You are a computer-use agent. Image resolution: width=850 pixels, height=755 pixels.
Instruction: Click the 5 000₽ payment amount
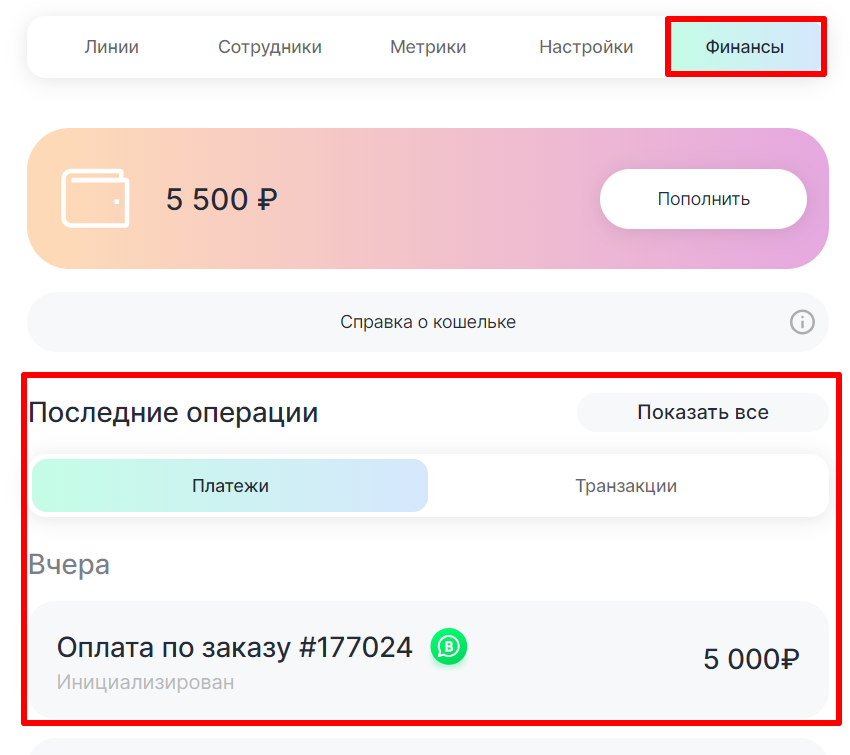[x=751, y=659]
